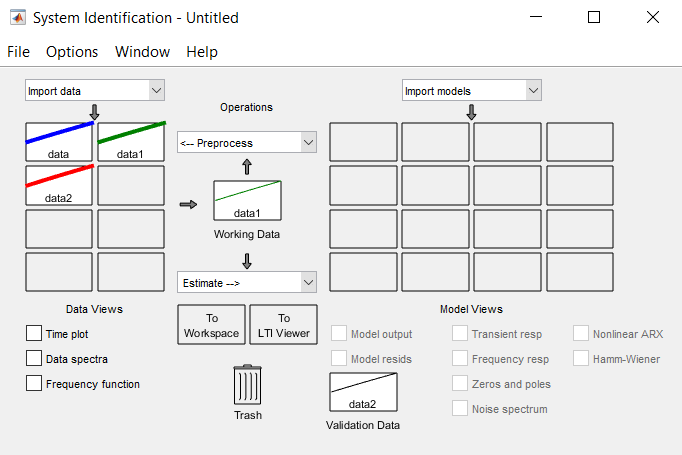Select the green data1 icon

tap(131, 142)
